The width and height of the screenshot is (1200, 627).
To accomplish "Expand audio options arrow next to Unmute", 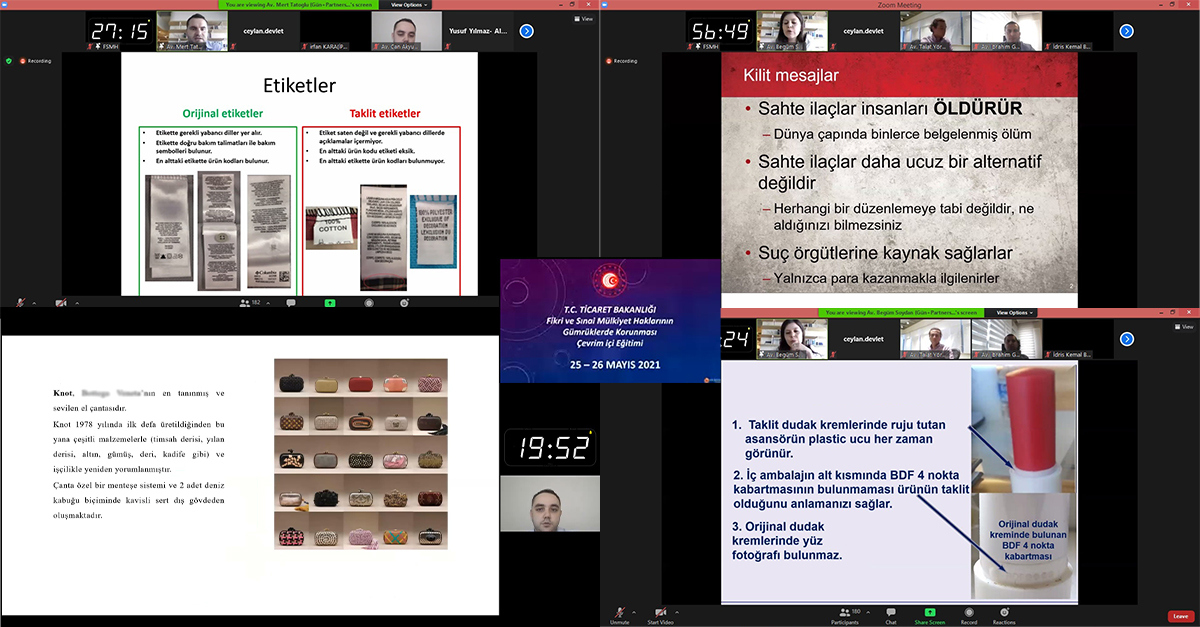I will 636,610.
